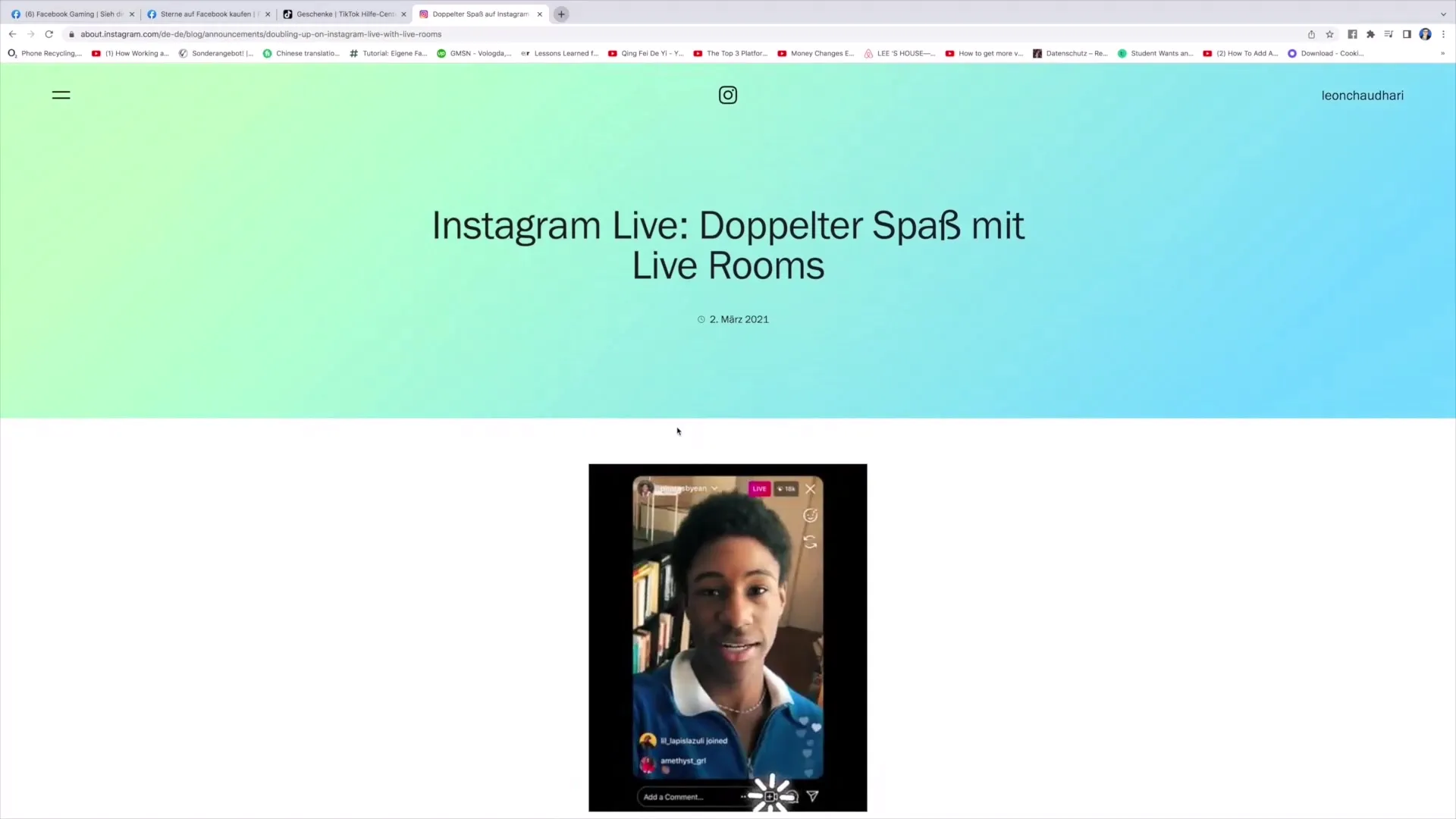
Task: Click the send paper-plane icon in video
Action: (x=812, y=796)
